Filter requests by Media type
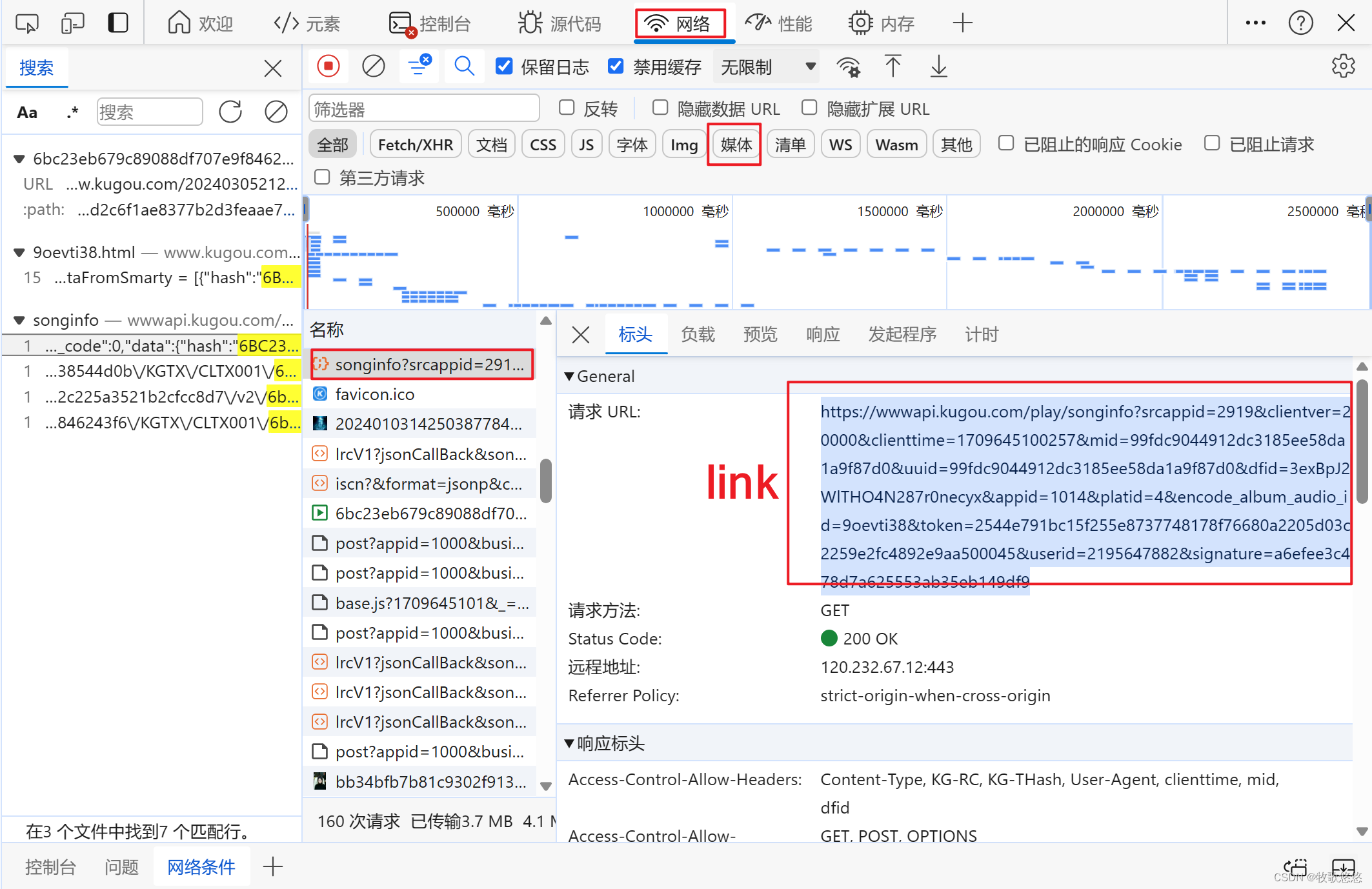 736,145
